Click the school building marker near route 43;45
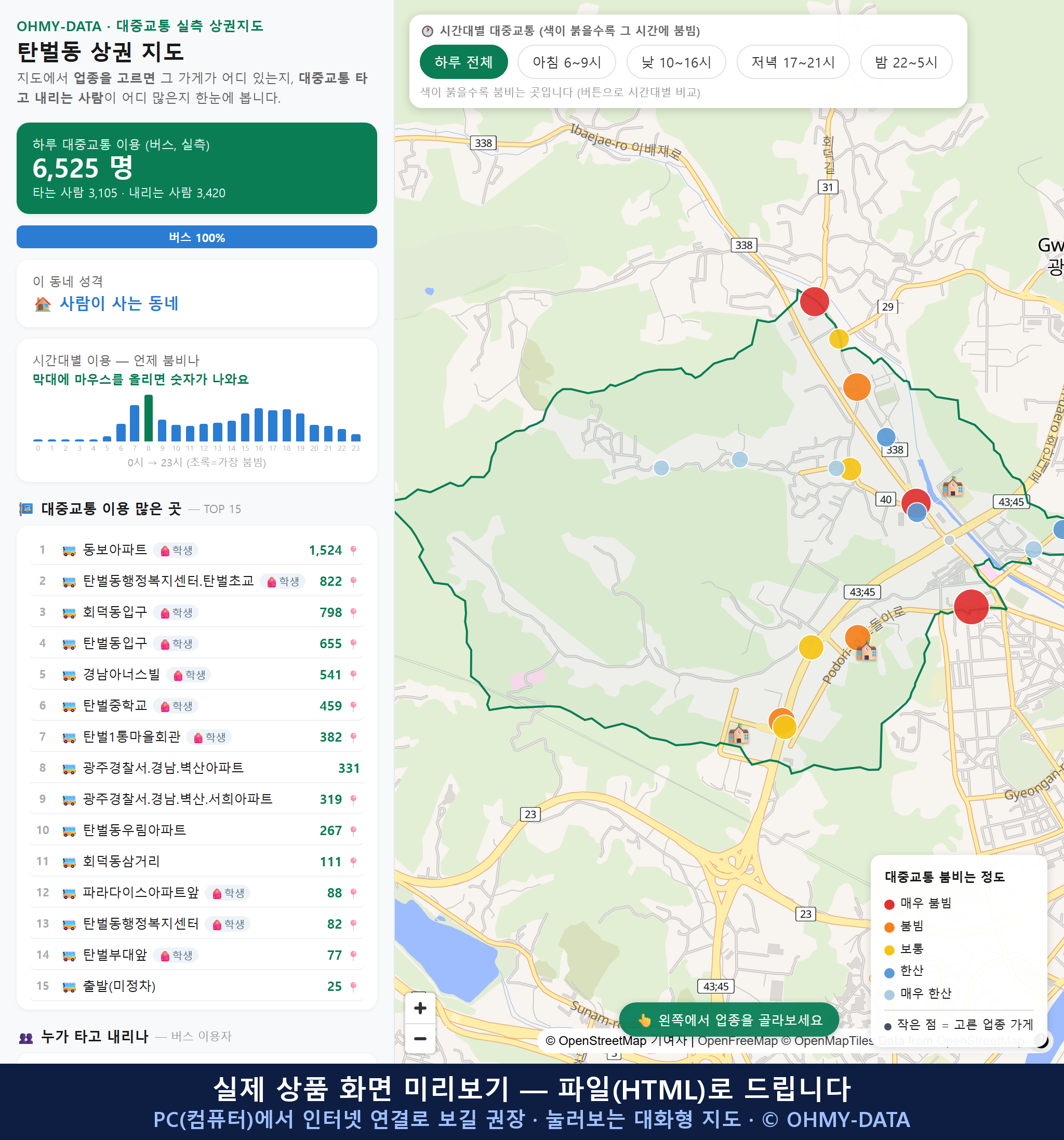The width and height of the screenshot is (1064, 1140). point(953,487)
